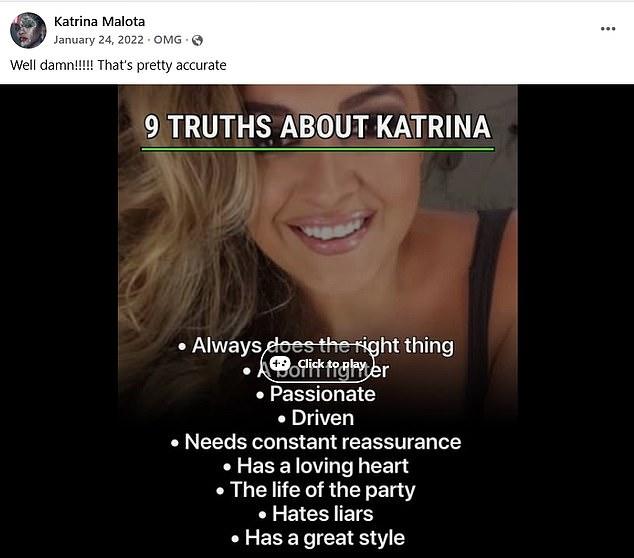Click the globe public audience icon

pyautogui.click(x=197, y=40)
